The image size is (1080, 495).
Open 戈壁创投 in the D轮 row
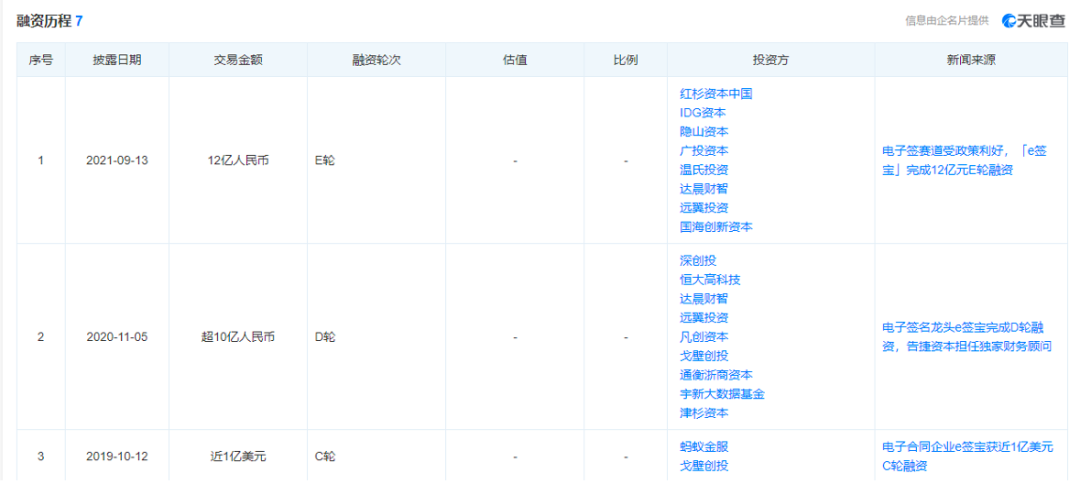(x=704, y=356)
